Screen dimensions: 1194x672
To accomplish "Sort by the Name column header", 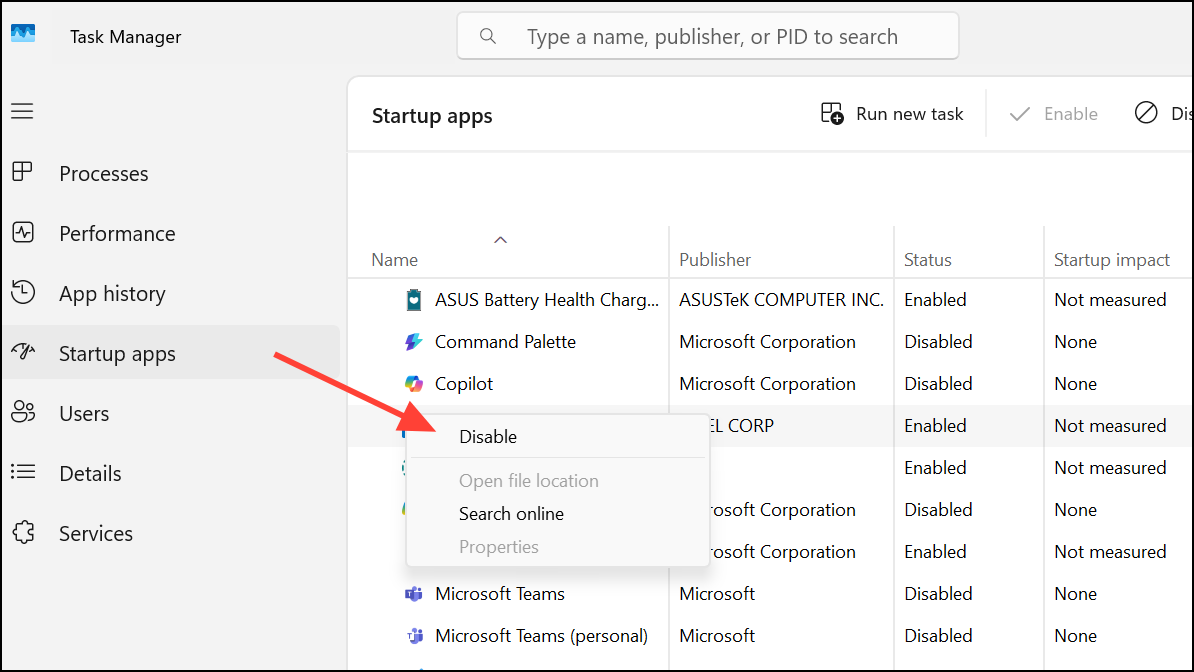I will [395, 260].
